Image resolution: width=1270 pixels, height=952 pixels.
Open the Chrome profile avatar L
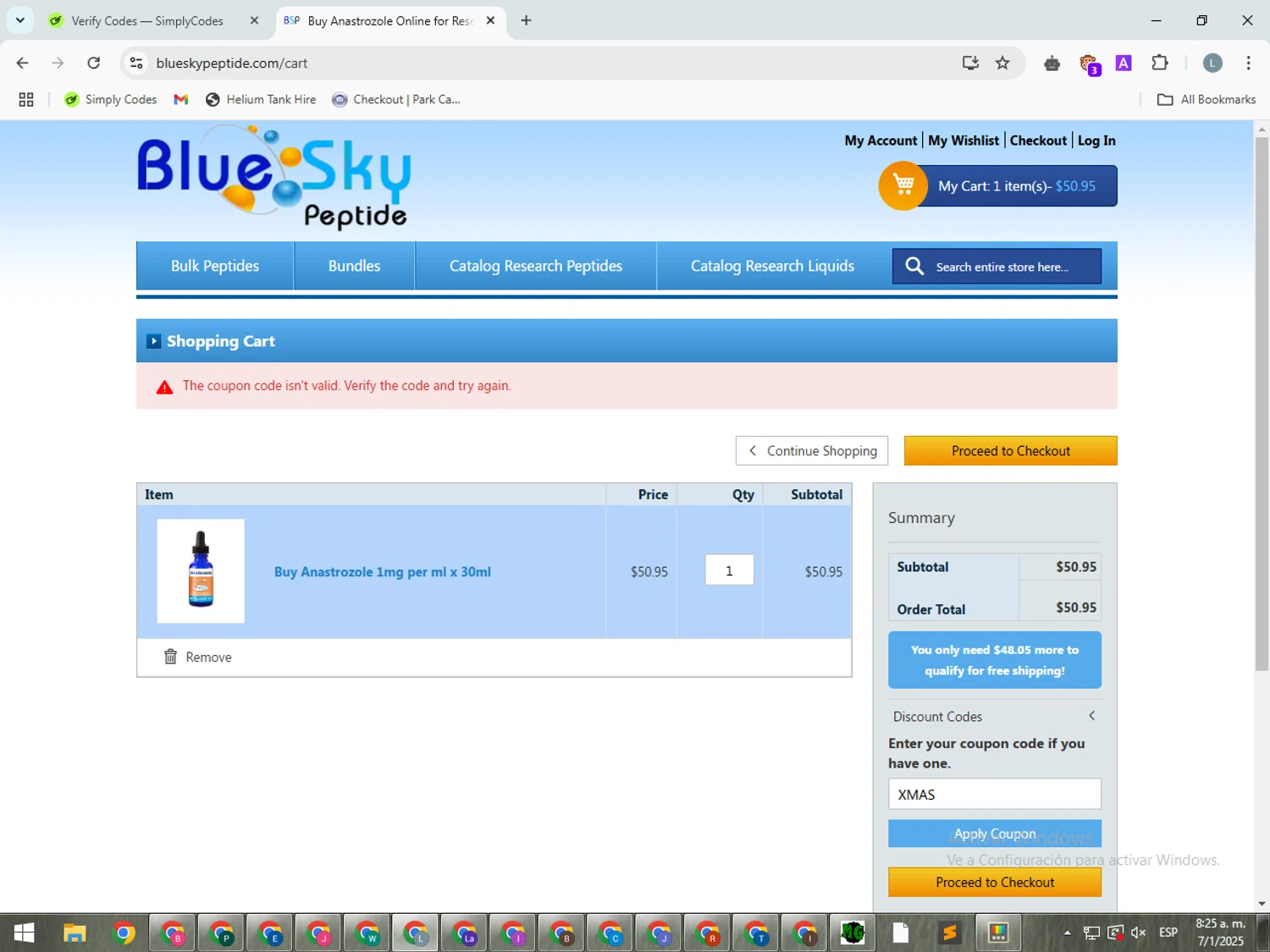[x=1212, y=63]
